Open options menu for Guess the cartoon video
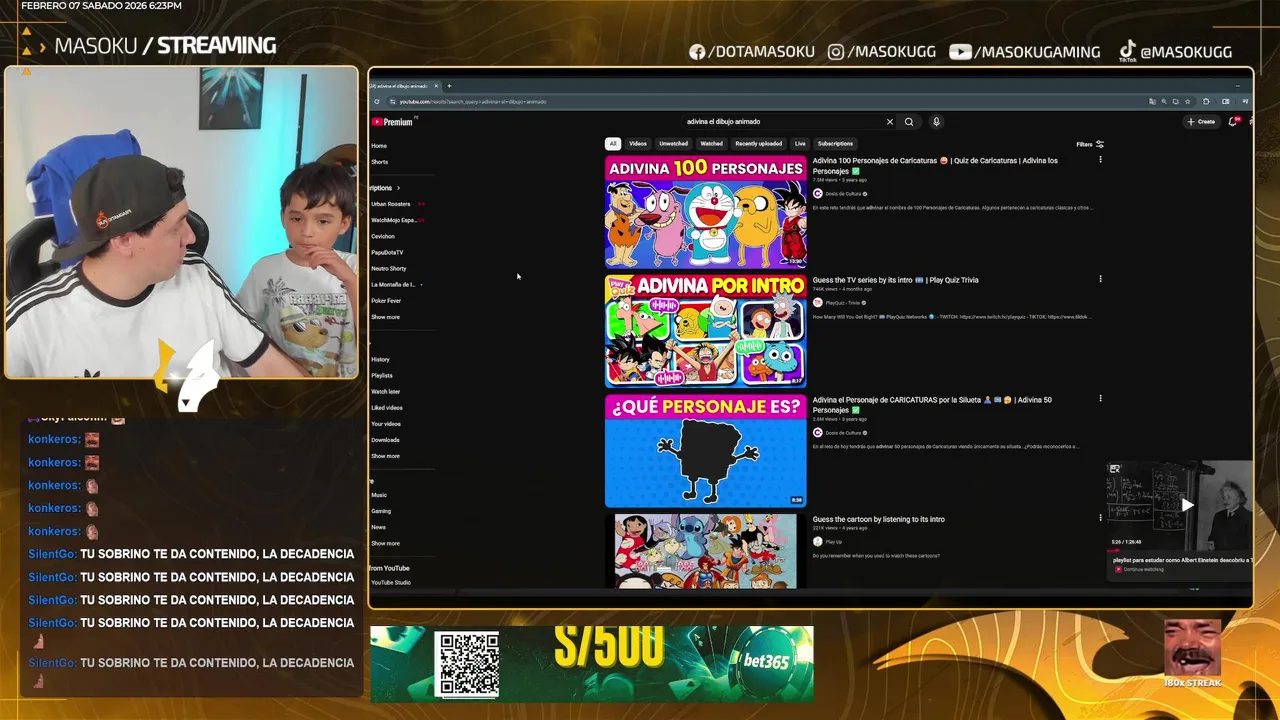The height and width of the screenshot is (720, 1280). (x=1100, y=518)
